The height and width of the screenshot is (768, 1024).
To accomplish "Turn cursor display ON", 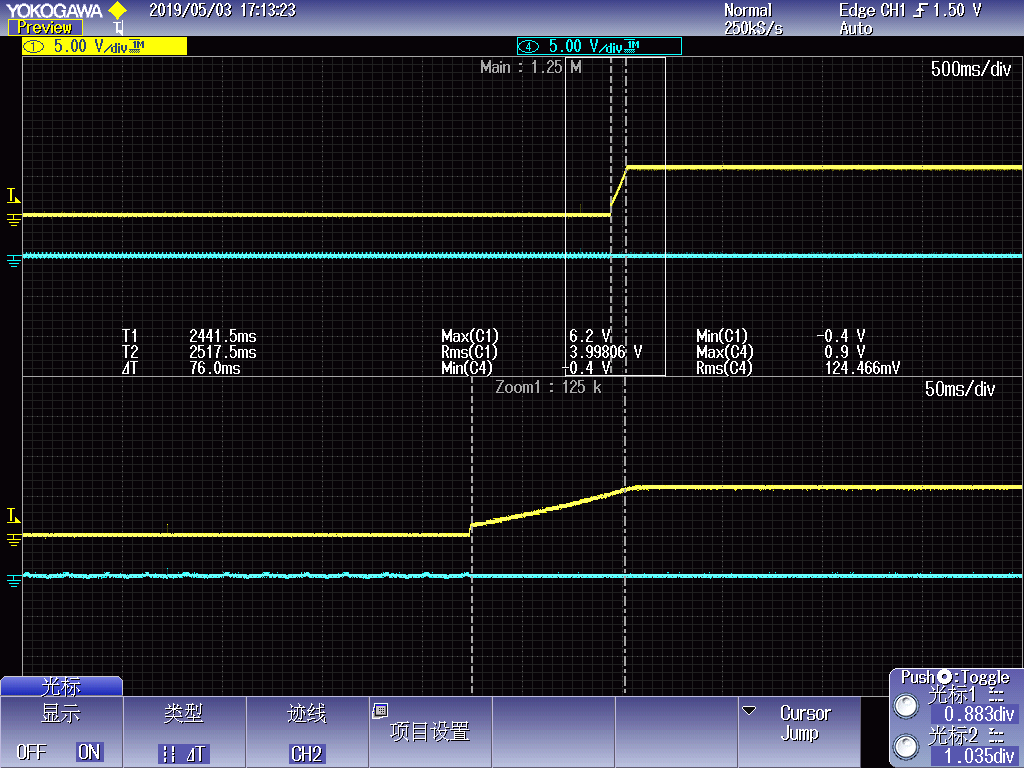I will click(x=89, y=752).
